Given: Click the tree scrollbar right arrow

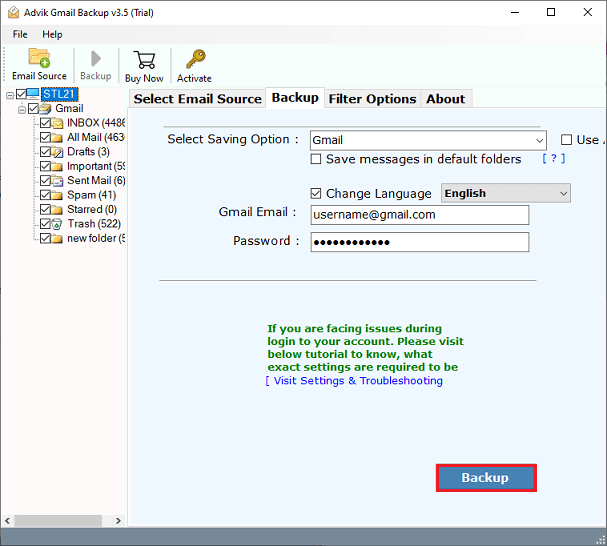Looking at the screenshot, I should pos(118,521).
